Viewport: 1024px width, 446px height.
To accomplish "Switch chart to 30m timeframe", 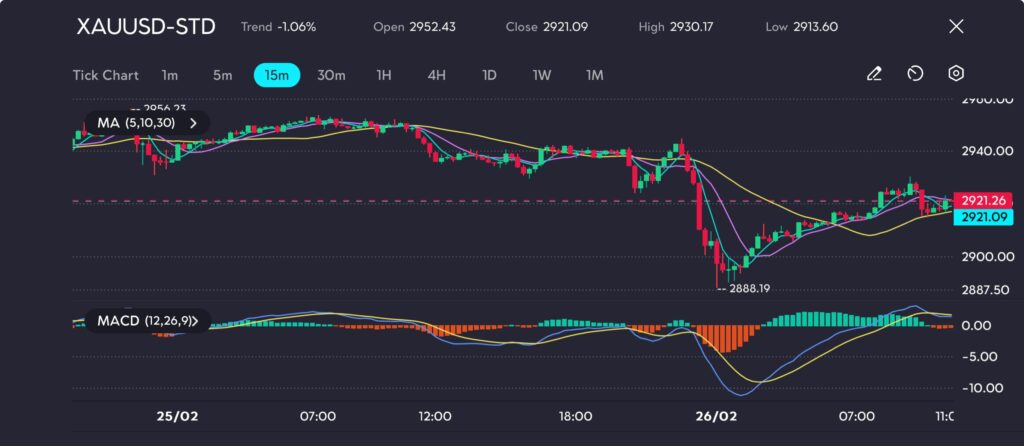I will pos(331,75).
